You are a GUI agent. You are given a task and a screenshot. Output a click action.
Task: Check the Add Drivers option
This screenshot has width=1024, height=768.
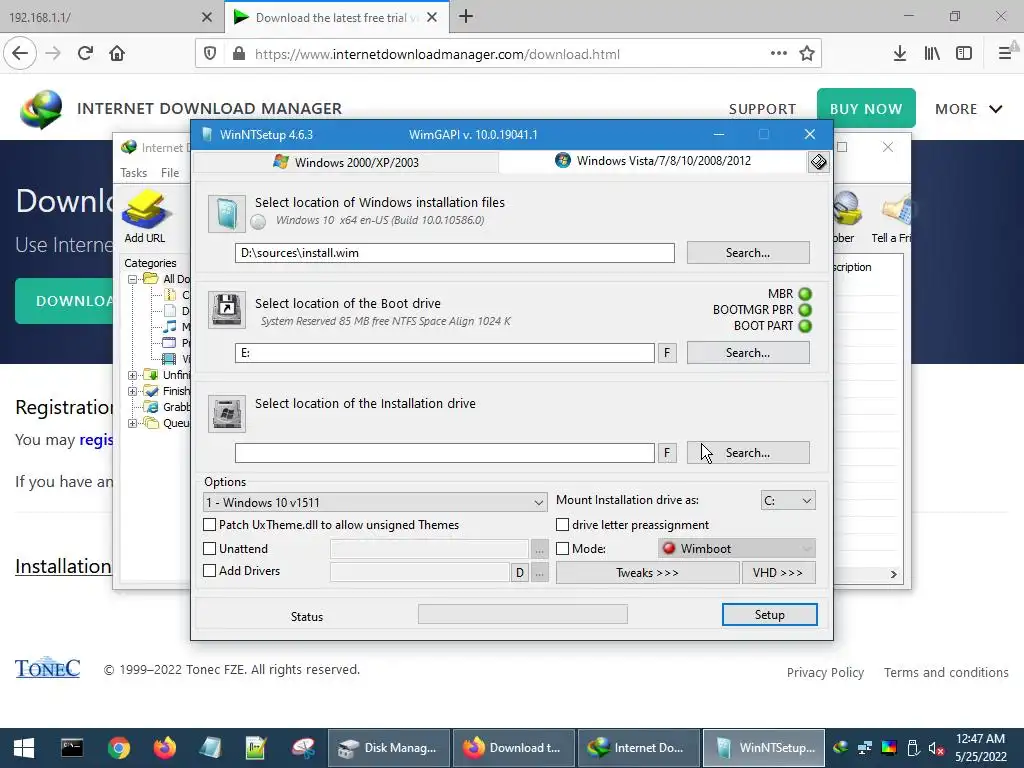210,571
